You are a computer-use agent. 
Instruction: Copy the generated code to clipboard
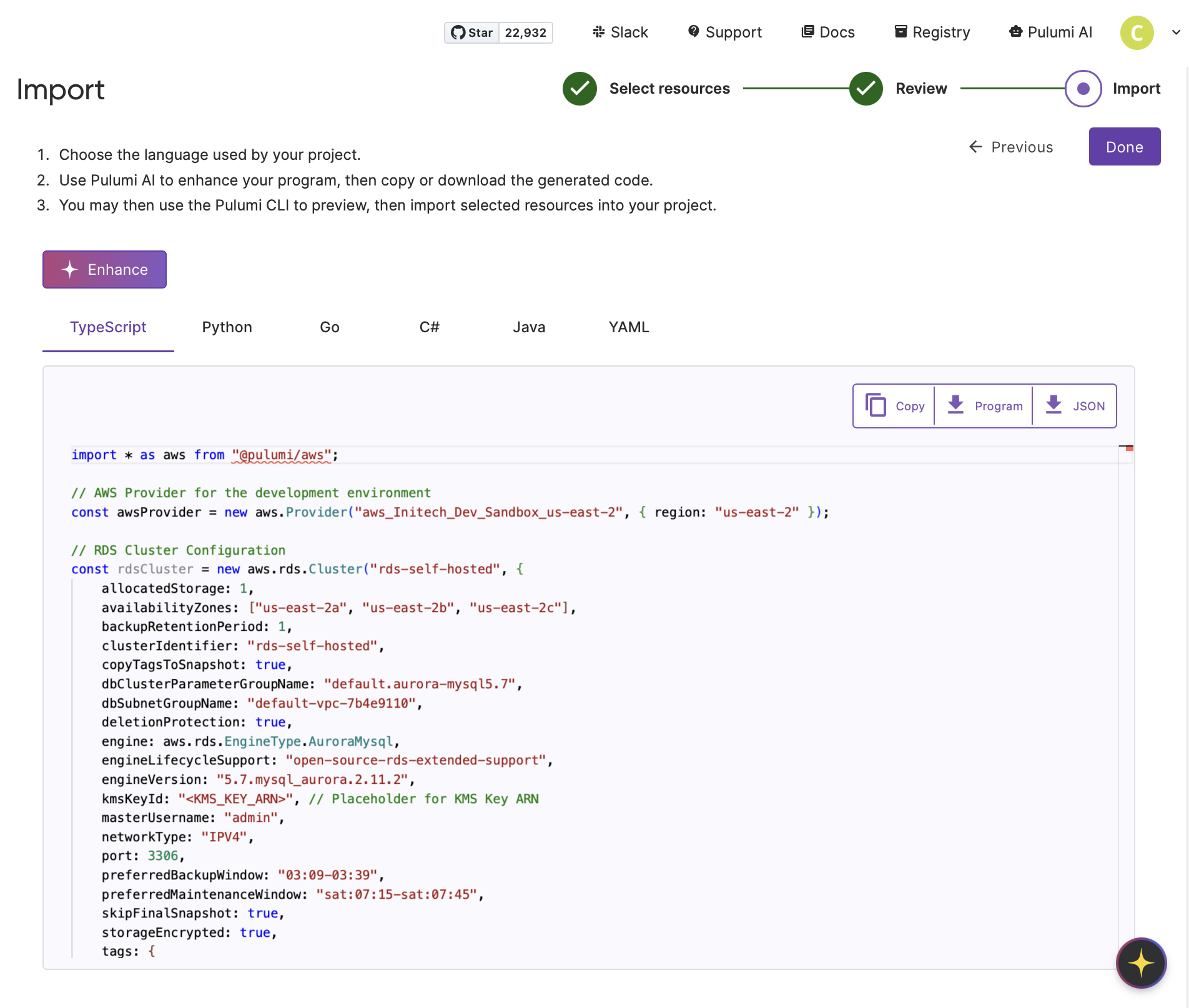tap(894, 406)
